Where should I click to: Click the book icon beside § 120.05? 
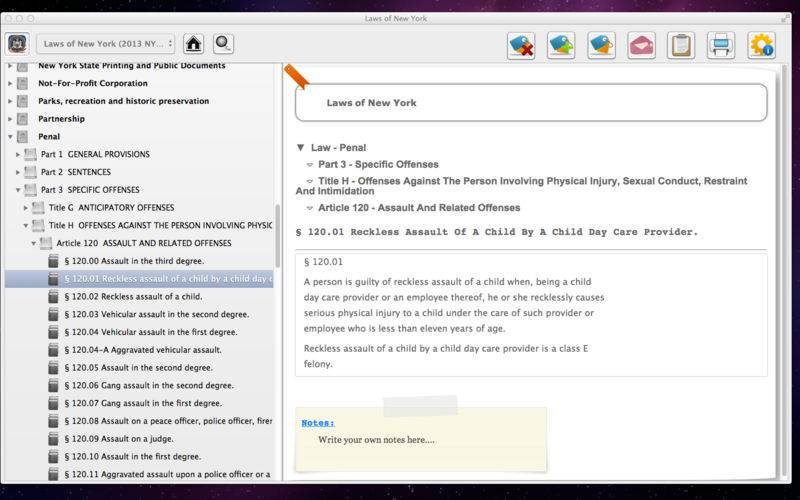pyautogui.click(x=54, y=368)
